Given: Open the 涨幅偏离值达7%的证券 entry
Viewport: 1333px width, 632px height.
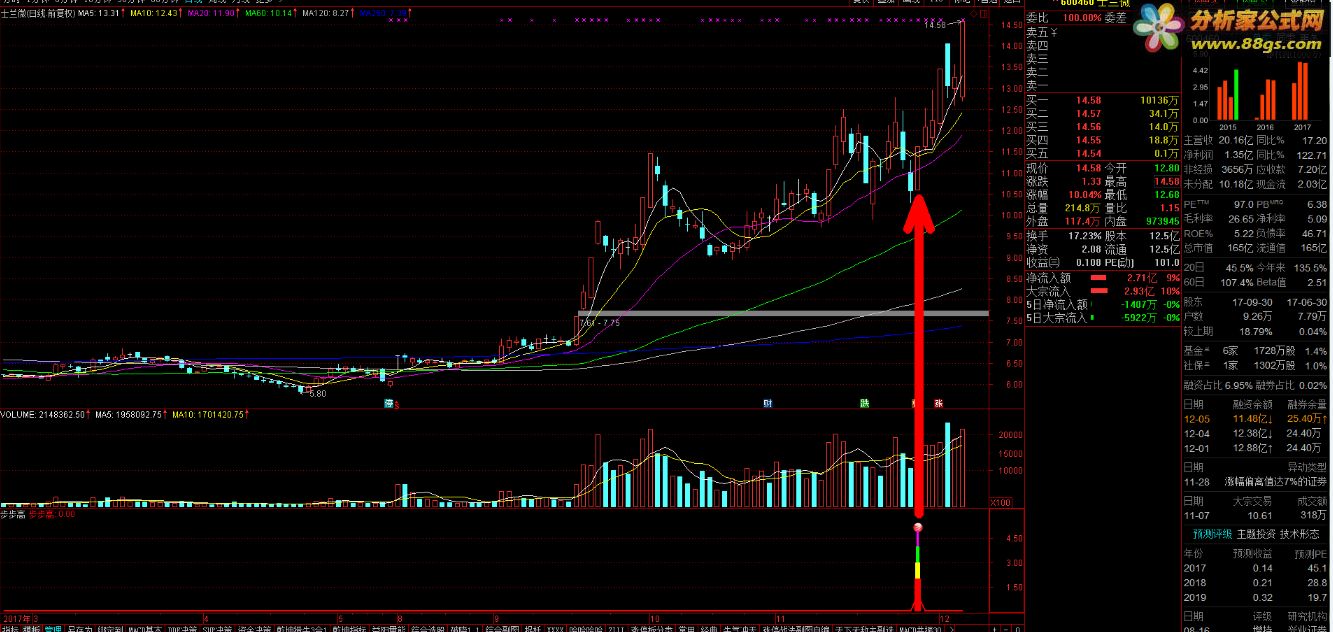Looking at the screenshot, I should pos(1277,480).
